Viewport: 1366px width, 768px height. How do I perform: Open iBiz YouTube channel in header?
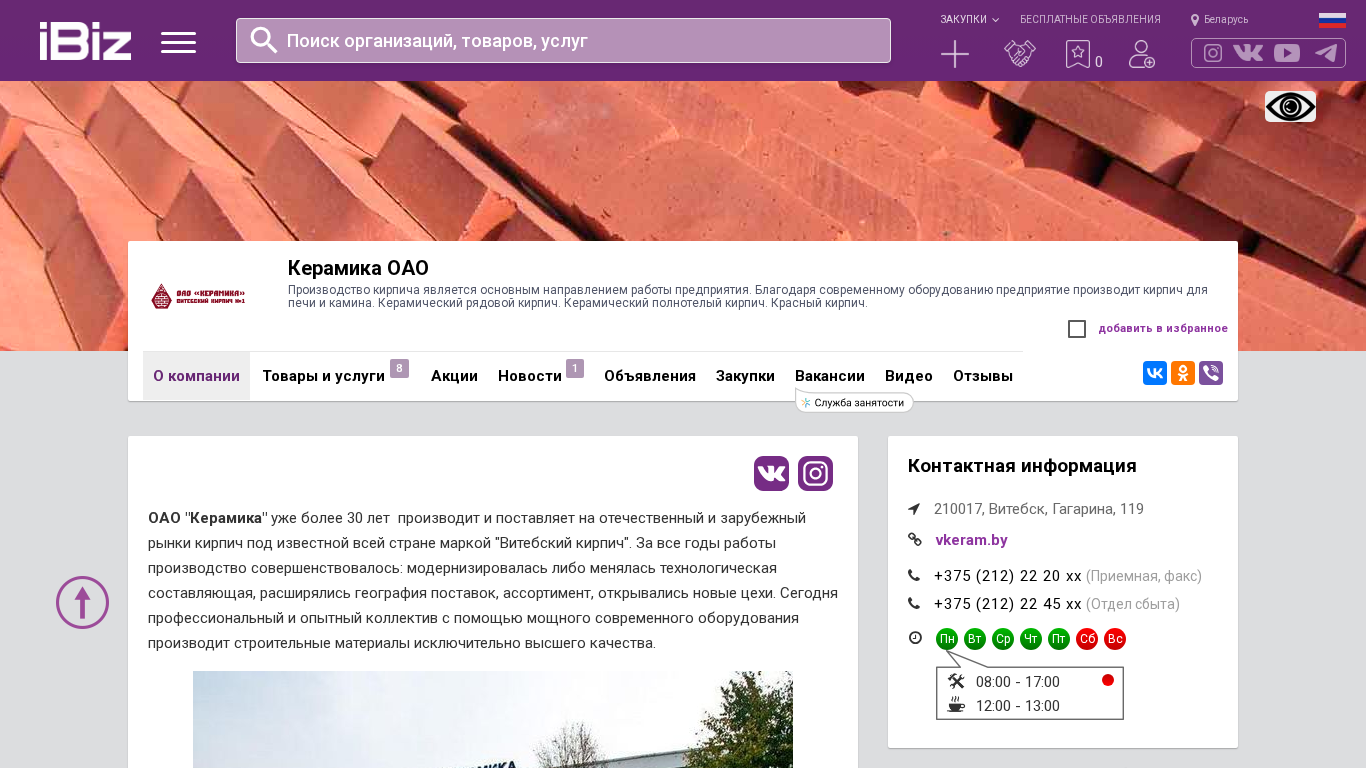click(x=1287, y=53)
